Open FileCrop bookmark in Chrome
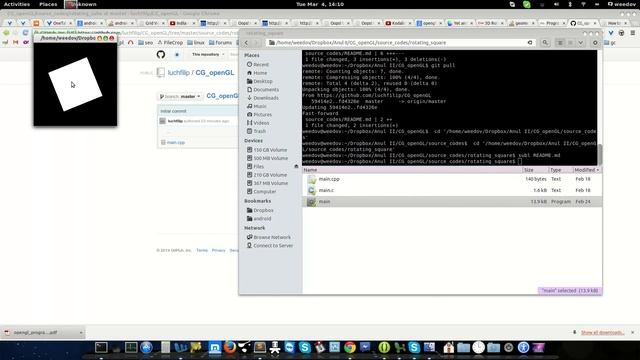 (170, 42)
